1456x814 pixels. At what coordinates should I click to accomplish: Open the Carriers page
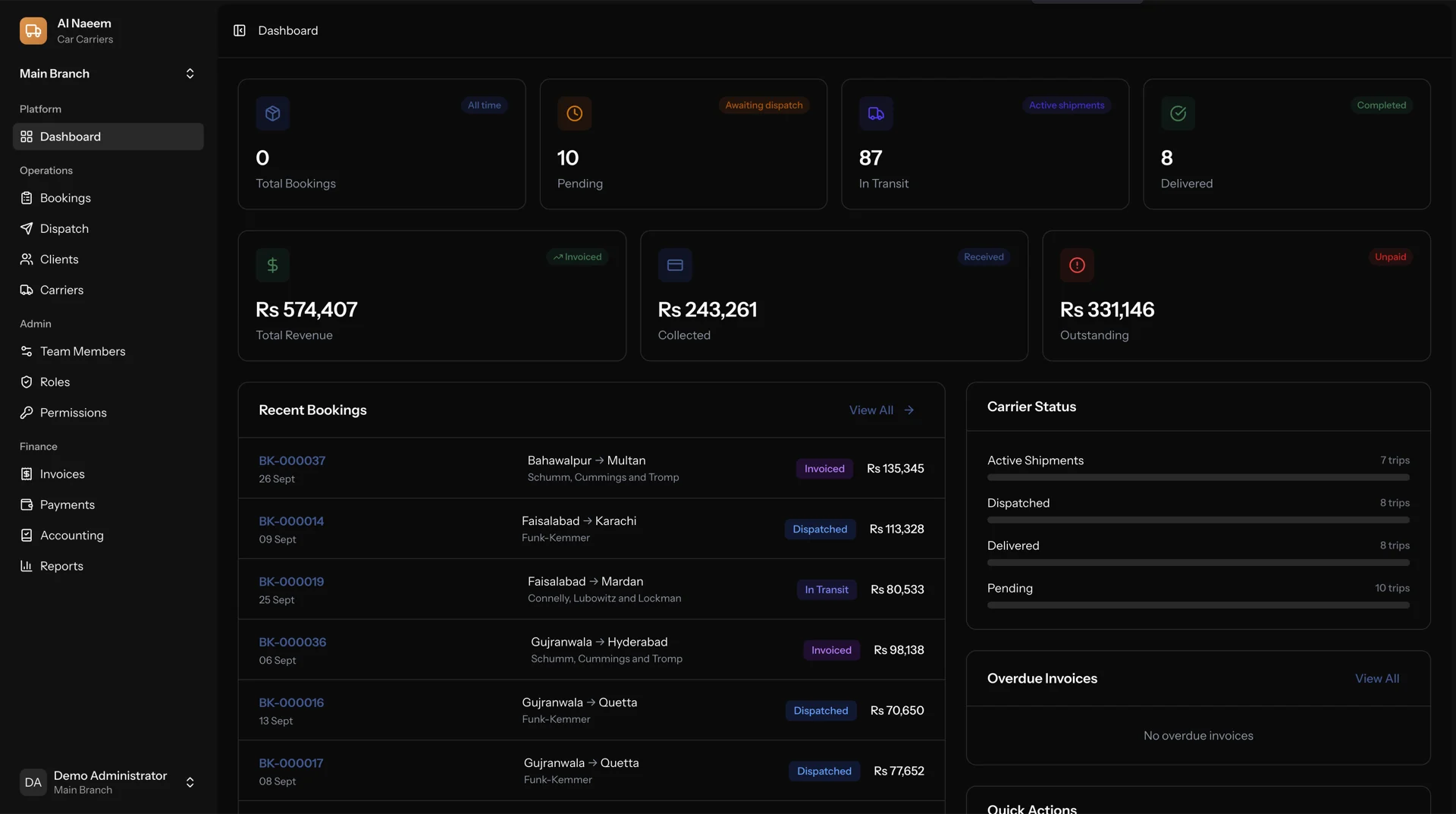[x=108, y=290]
